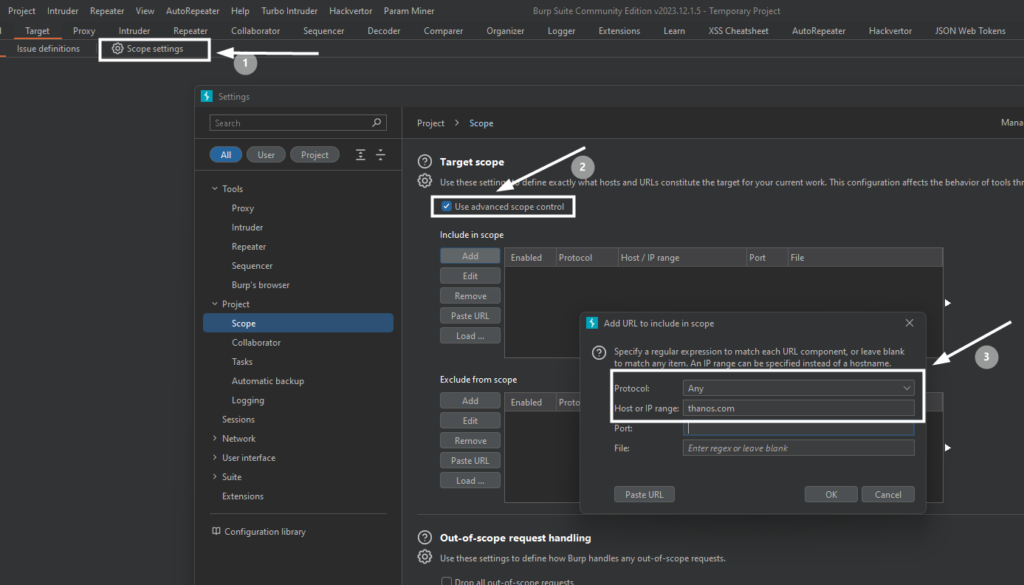The image size is (1024, 585).
Task: Switch to the Decoder tab
Action: point(384,31)
